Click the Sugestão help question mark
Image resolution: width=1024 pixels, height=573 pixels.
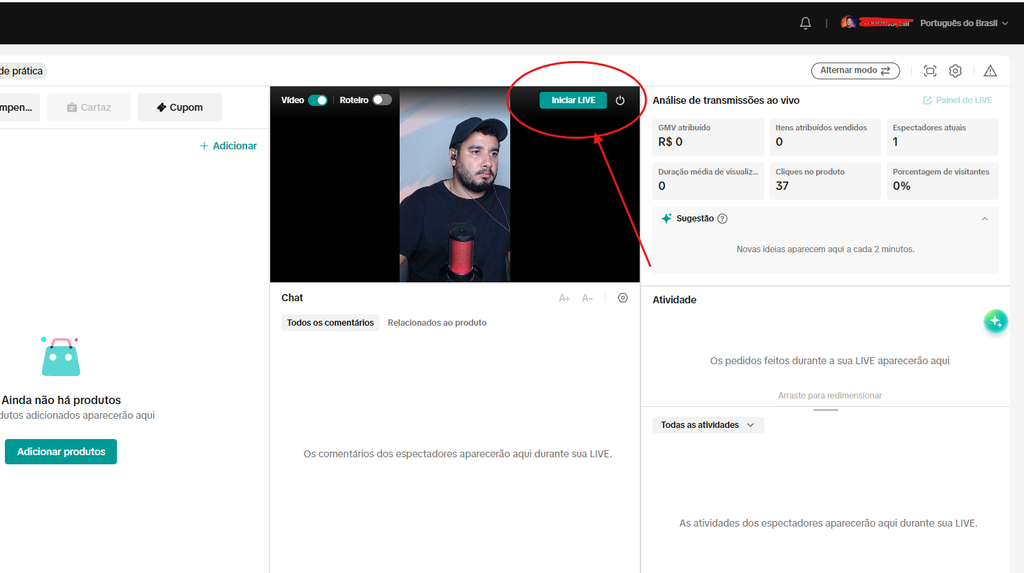pyautogui.click(x=722, y=219)
